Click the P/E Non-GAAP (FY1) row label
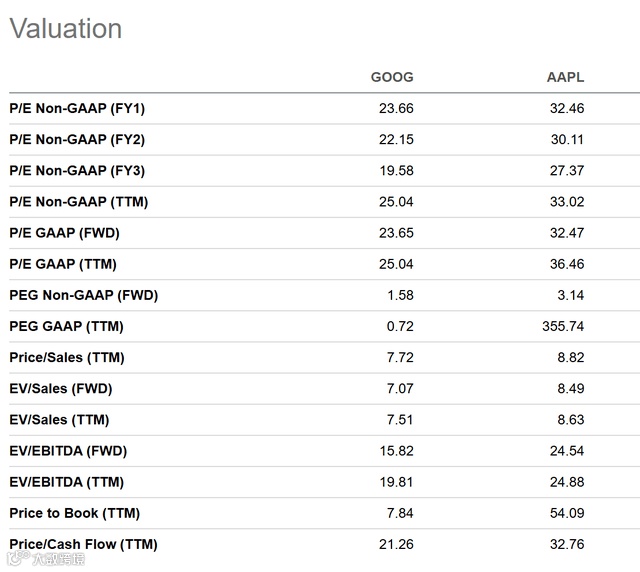This screenshot has width=640, height=572. point(77,108)
